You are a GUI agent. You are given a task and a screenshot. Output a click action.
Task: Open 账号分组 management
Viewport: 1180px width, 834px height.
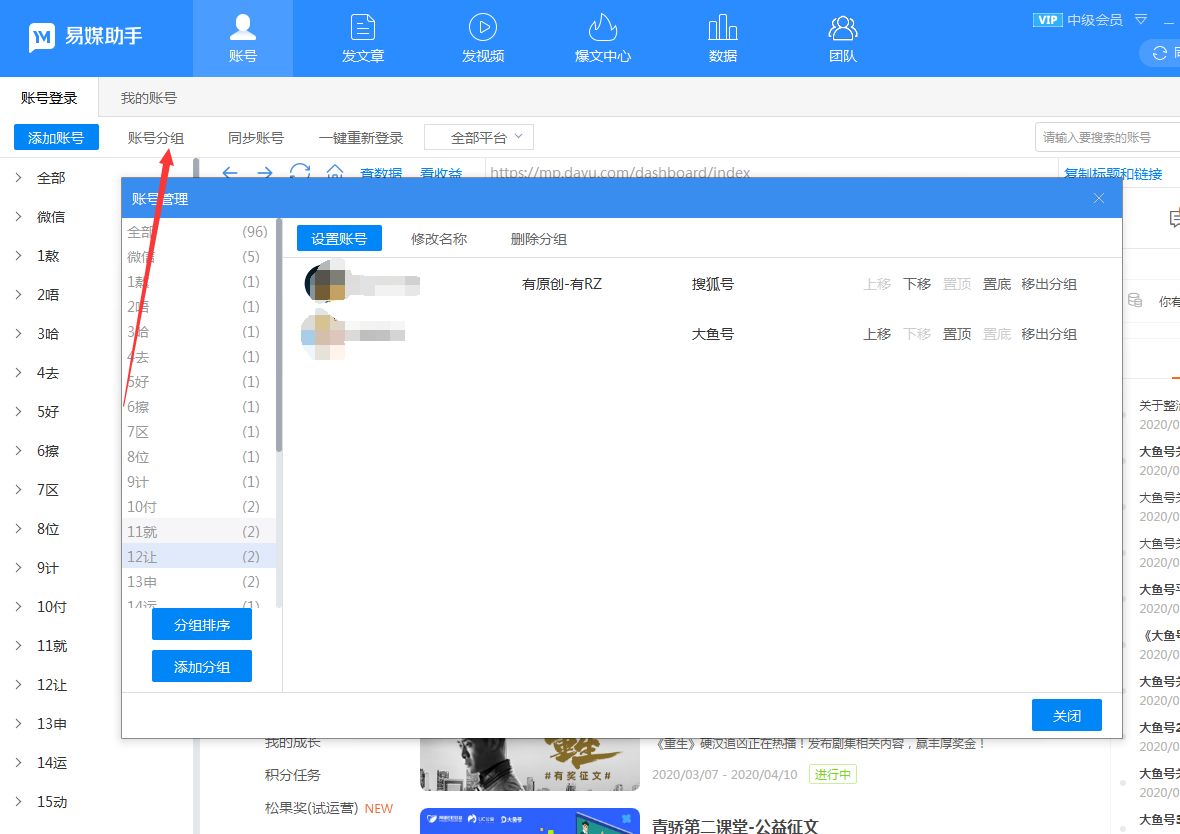(156, 138)
